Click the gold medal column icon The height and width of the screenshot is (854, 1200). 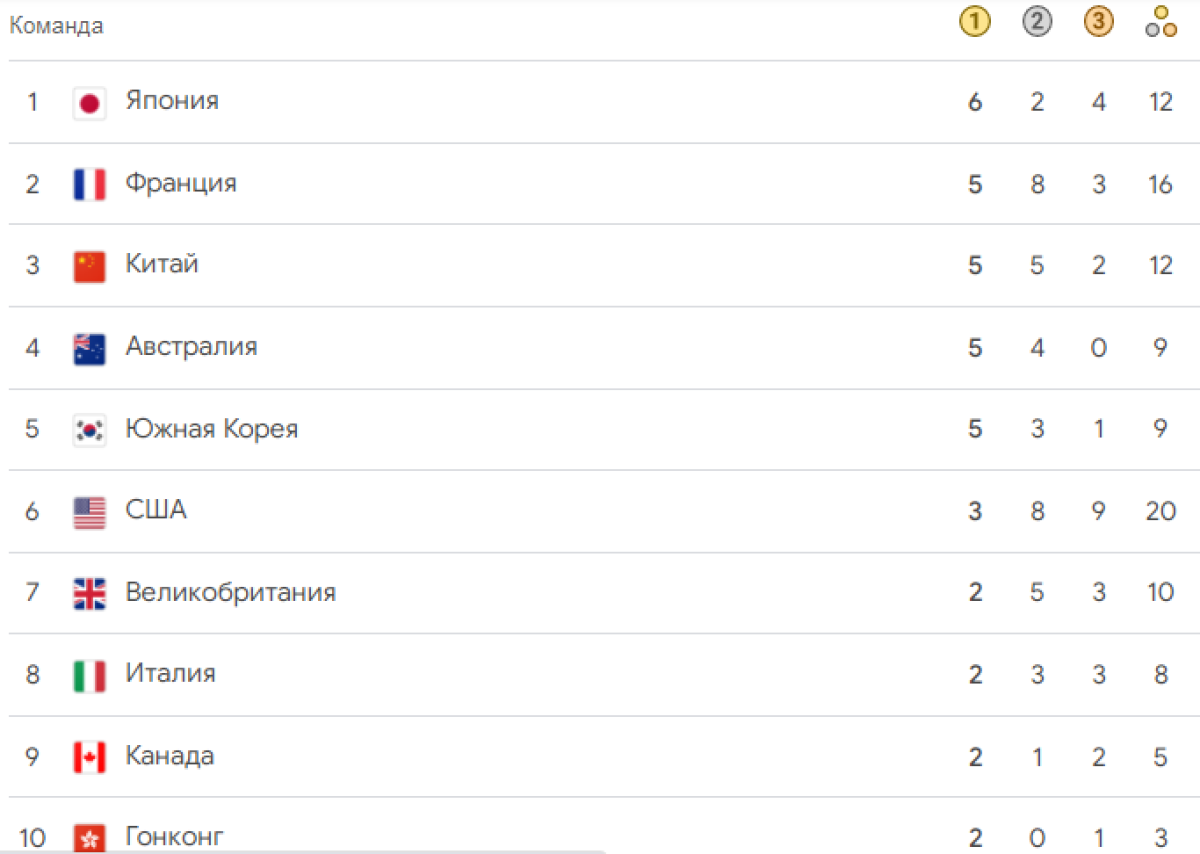point(975,23)
